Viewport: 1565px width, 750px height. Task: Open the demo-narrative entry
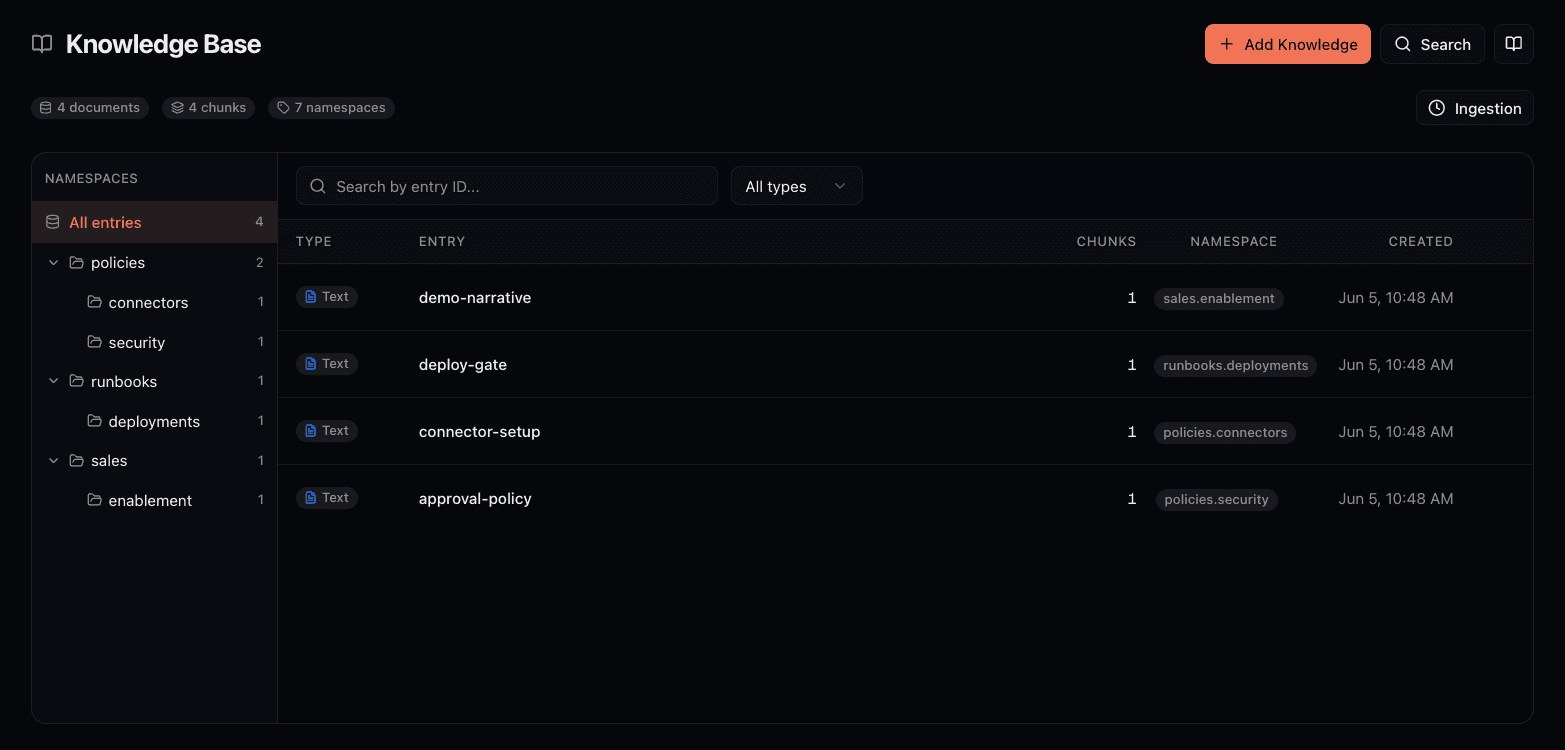tap(475, 297)
